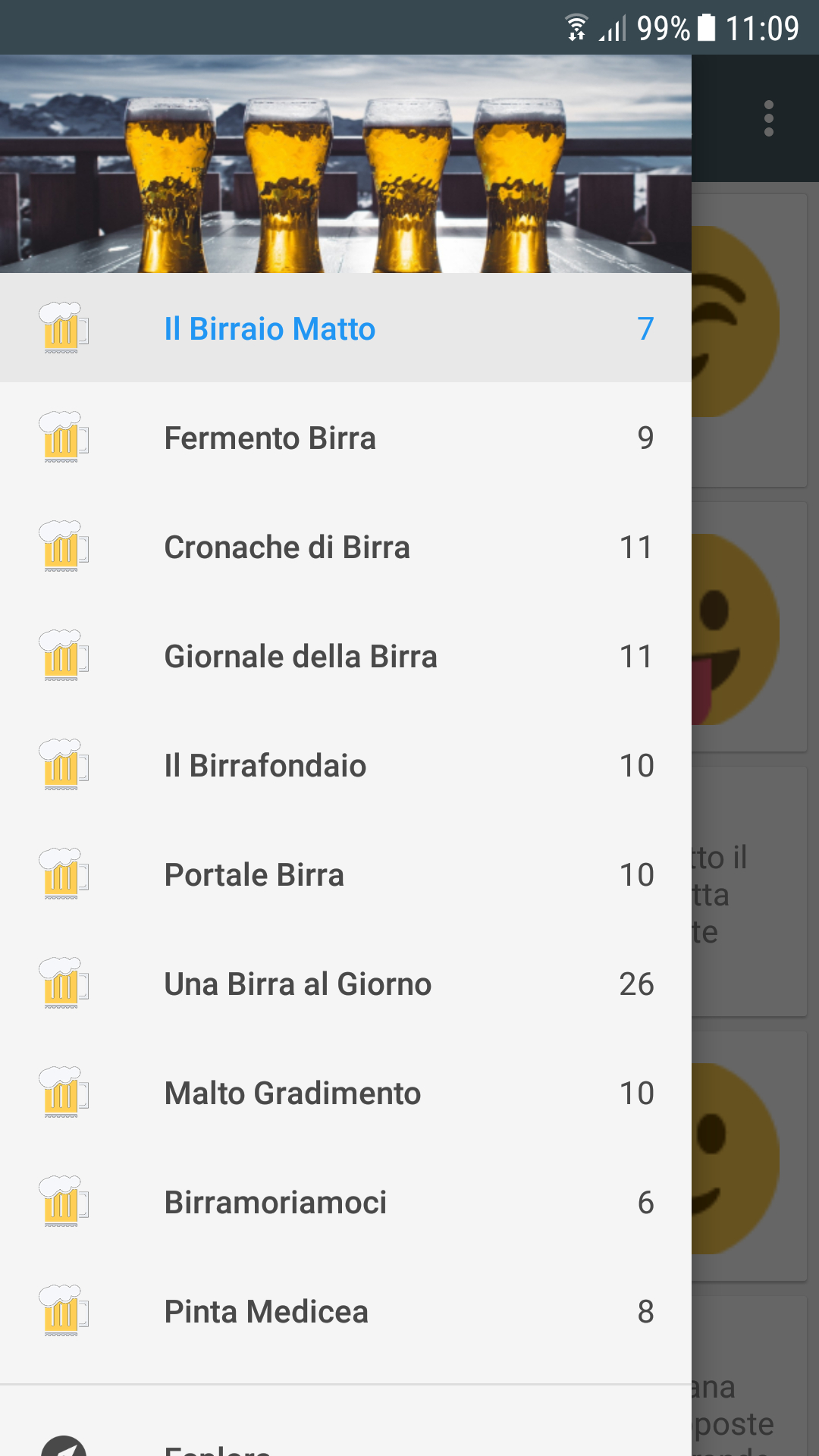Tap the beer mug icon beside Fermento Birra
Image resolution: width=819 pixels, height=1456 pixels.
click(x=64, y=438)
